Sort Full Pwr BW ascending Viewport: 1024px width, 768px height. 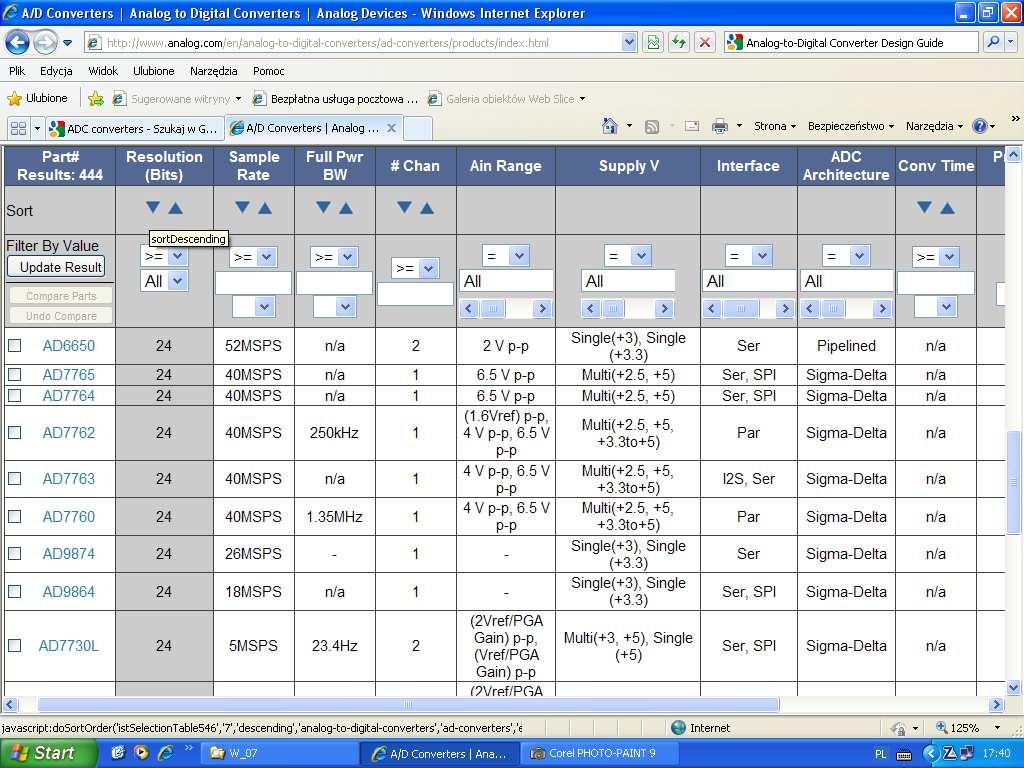click(346, 208)
